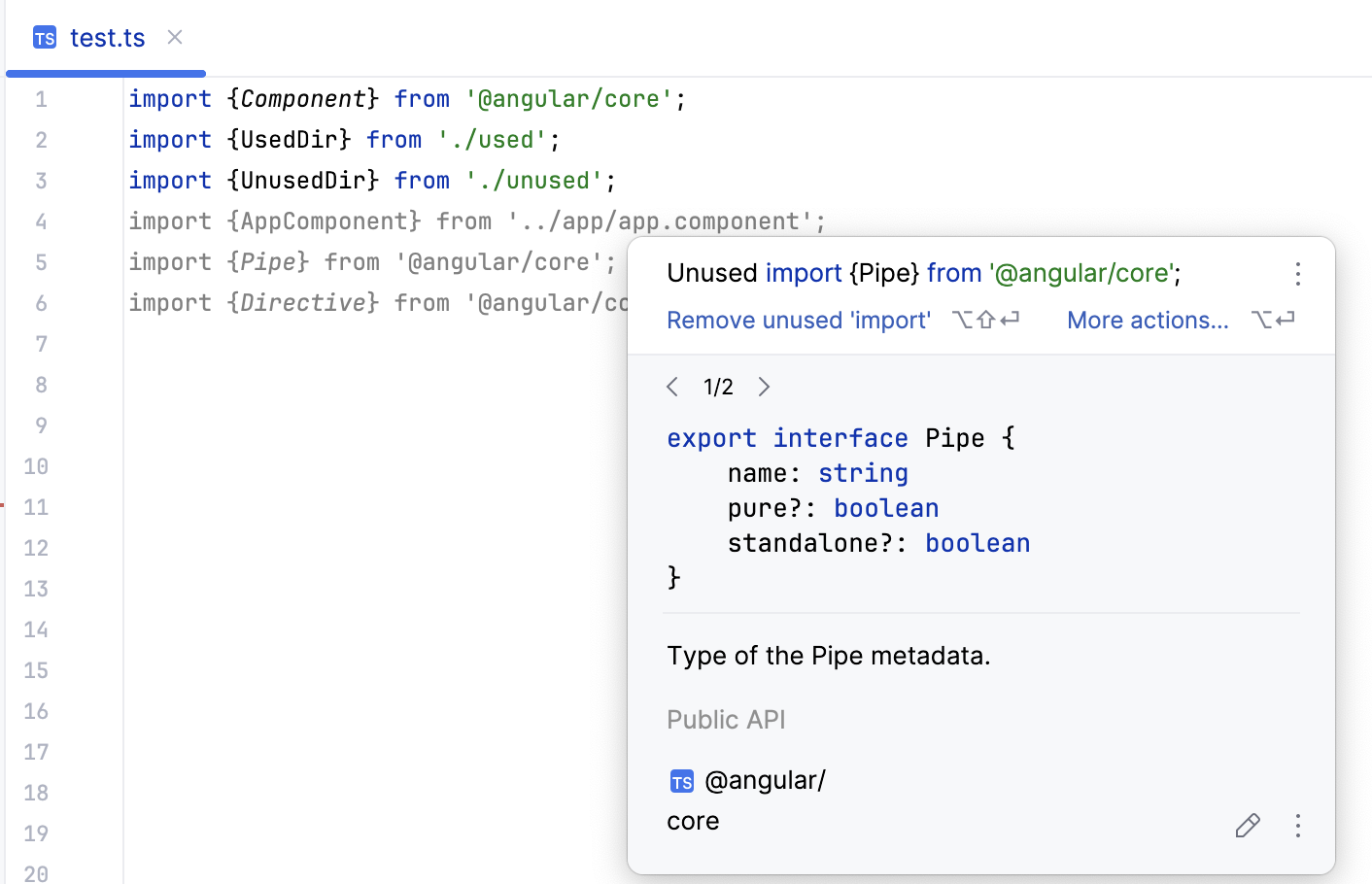Viewport: 1372px width, 884px height.
Task: Close the test.ts editor tab
Action: point(174,37)
